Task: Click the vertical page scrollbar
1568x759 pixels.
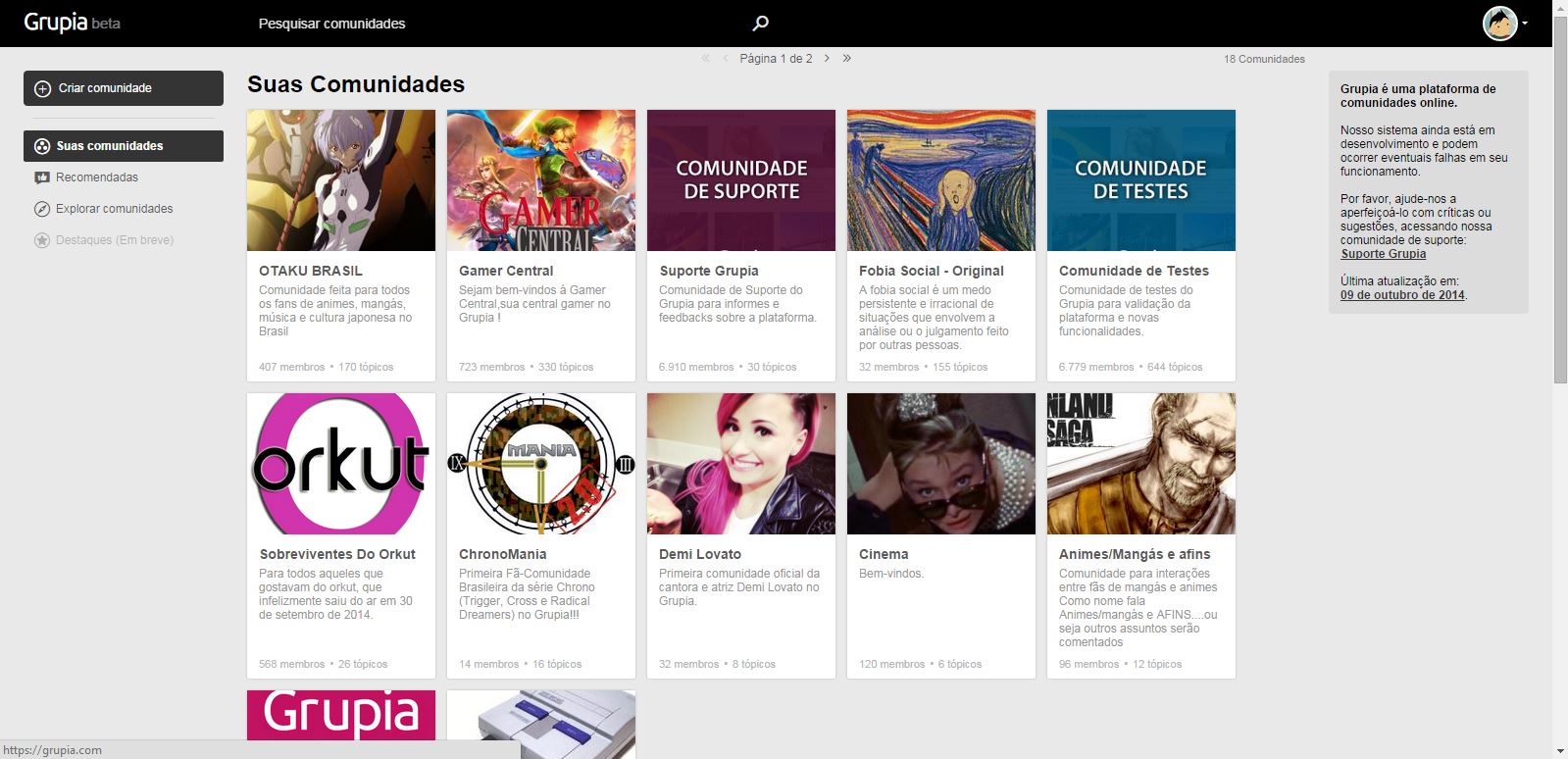Action: click(x=1560, y=216)
